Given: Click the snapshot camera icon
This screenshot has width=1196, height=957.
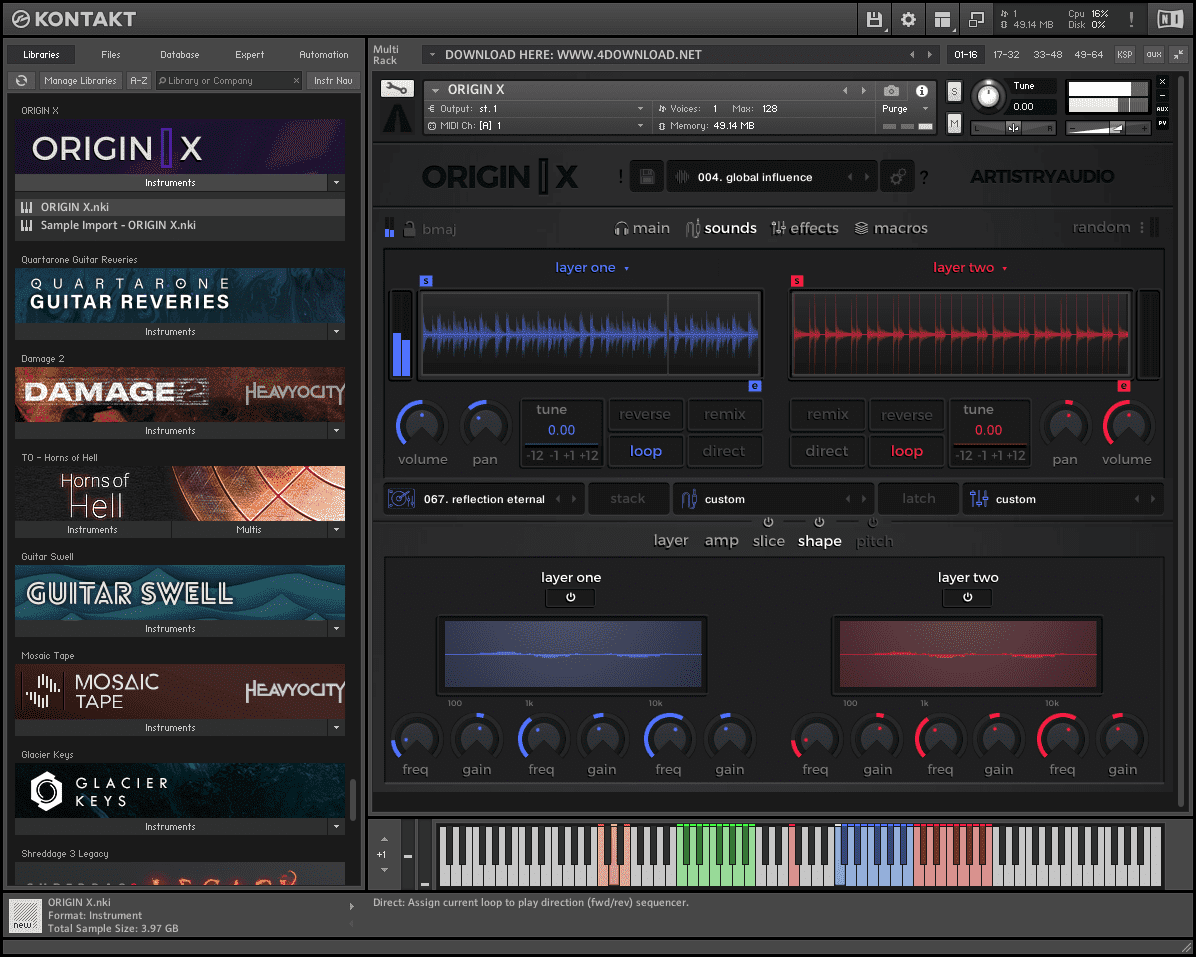Looking at the screenshot, I should (x=891, y=91).
